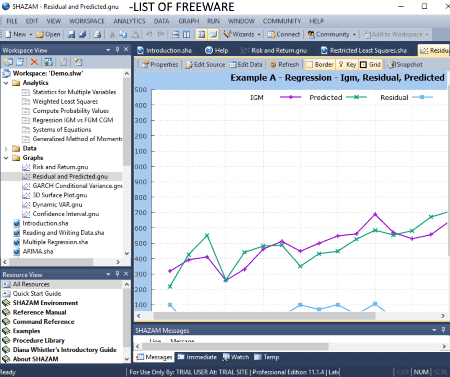Viewport: 450px width, 377px height.
Task: Pin the Workspace View panel
Action: pyautogui.click(x=117, y=50)
